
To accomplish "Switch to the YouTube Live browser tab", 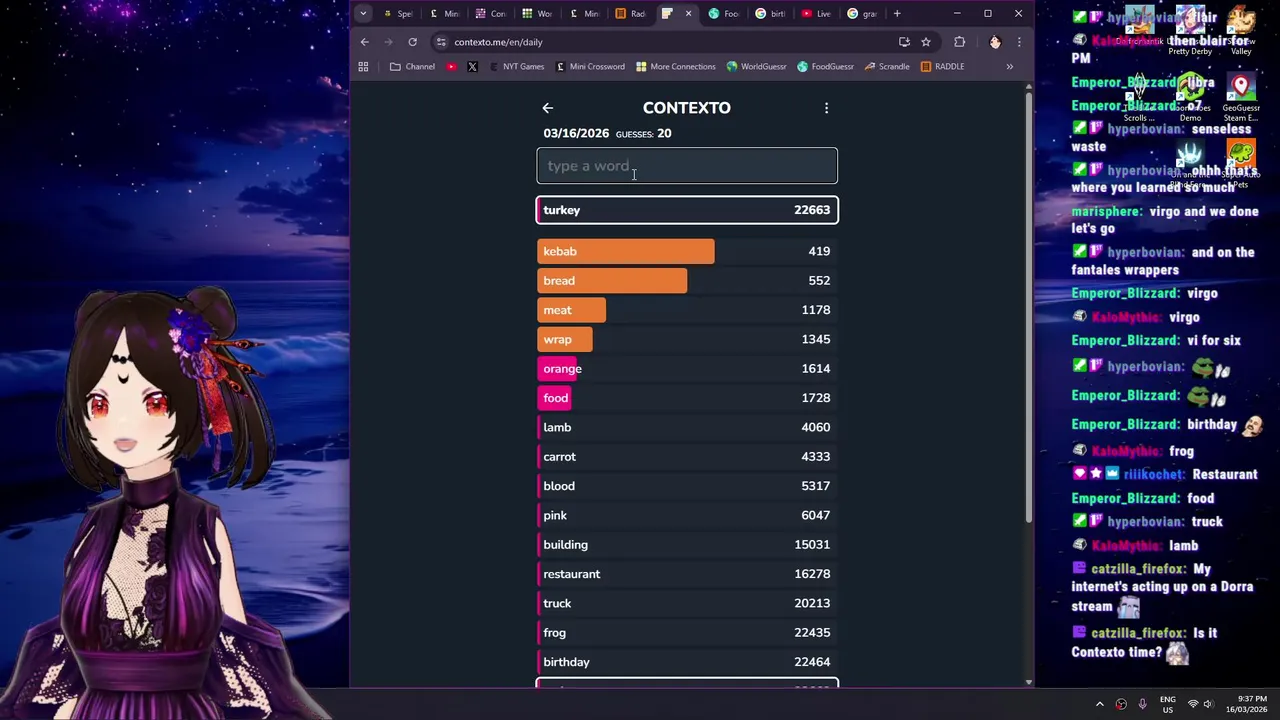I will (x=817, y=14).
